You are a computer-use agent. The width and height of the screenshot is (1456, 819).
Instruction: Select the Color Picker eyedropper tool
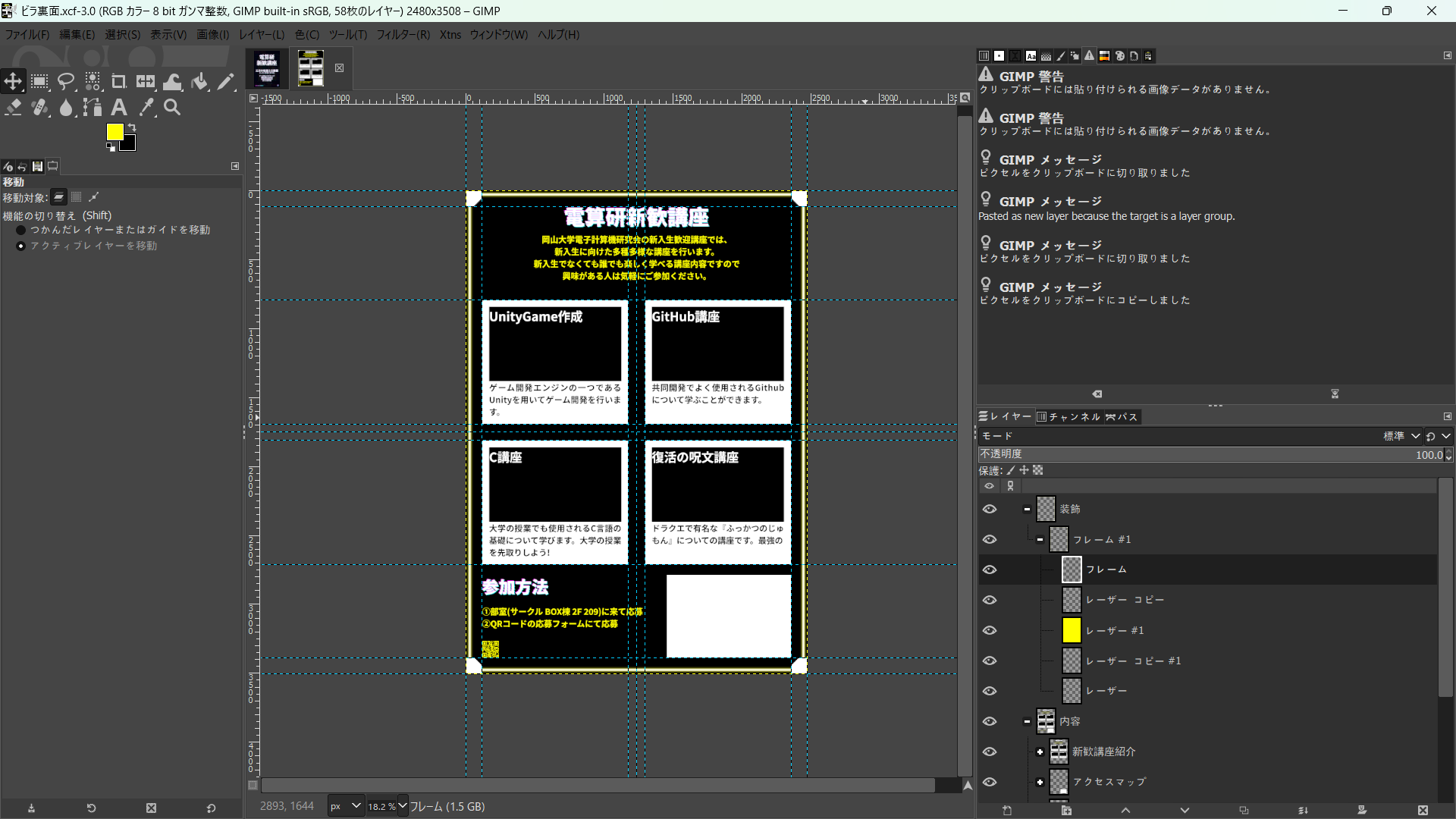point(146,108)
